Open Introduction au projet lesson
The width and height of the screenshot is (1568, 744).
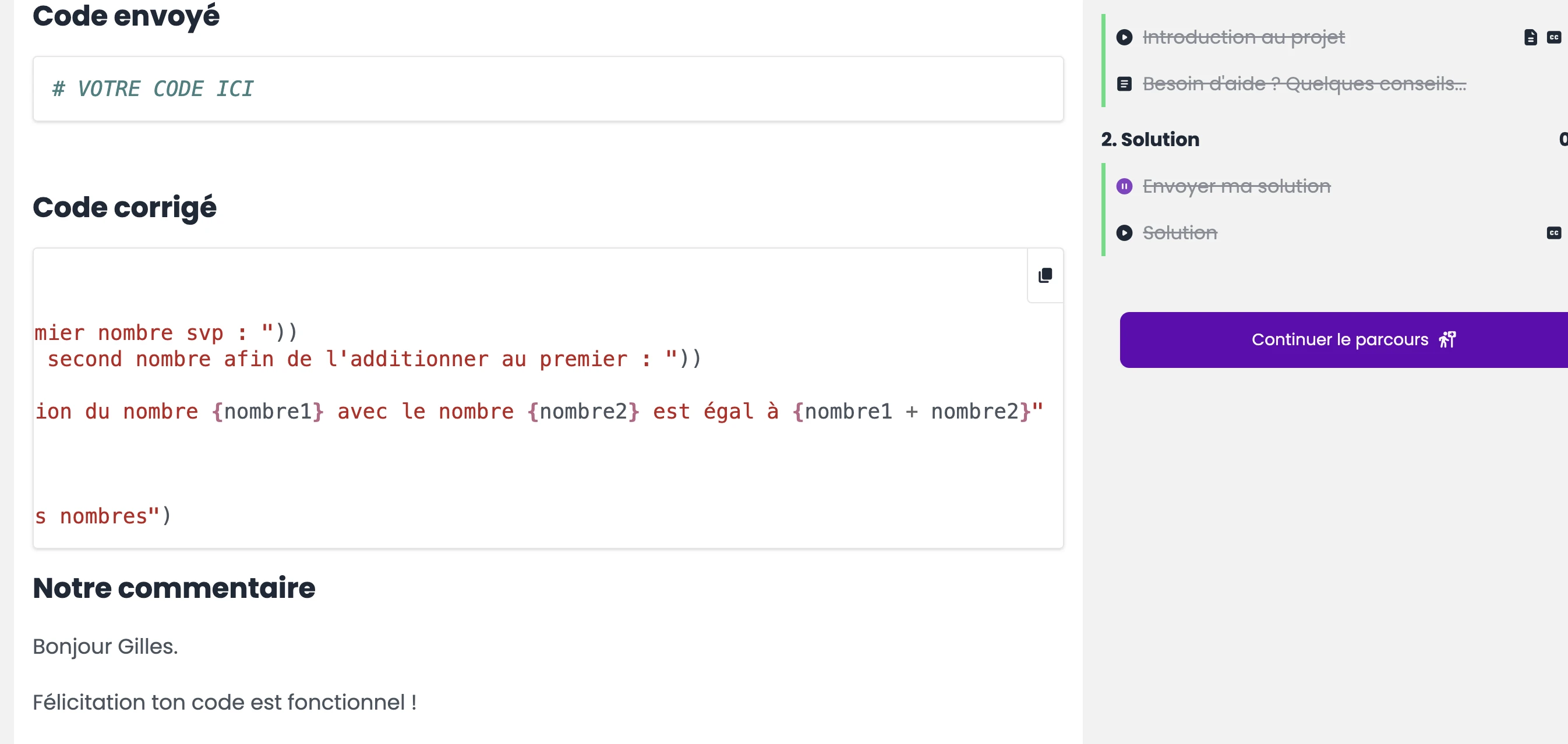click(1243, 37)
